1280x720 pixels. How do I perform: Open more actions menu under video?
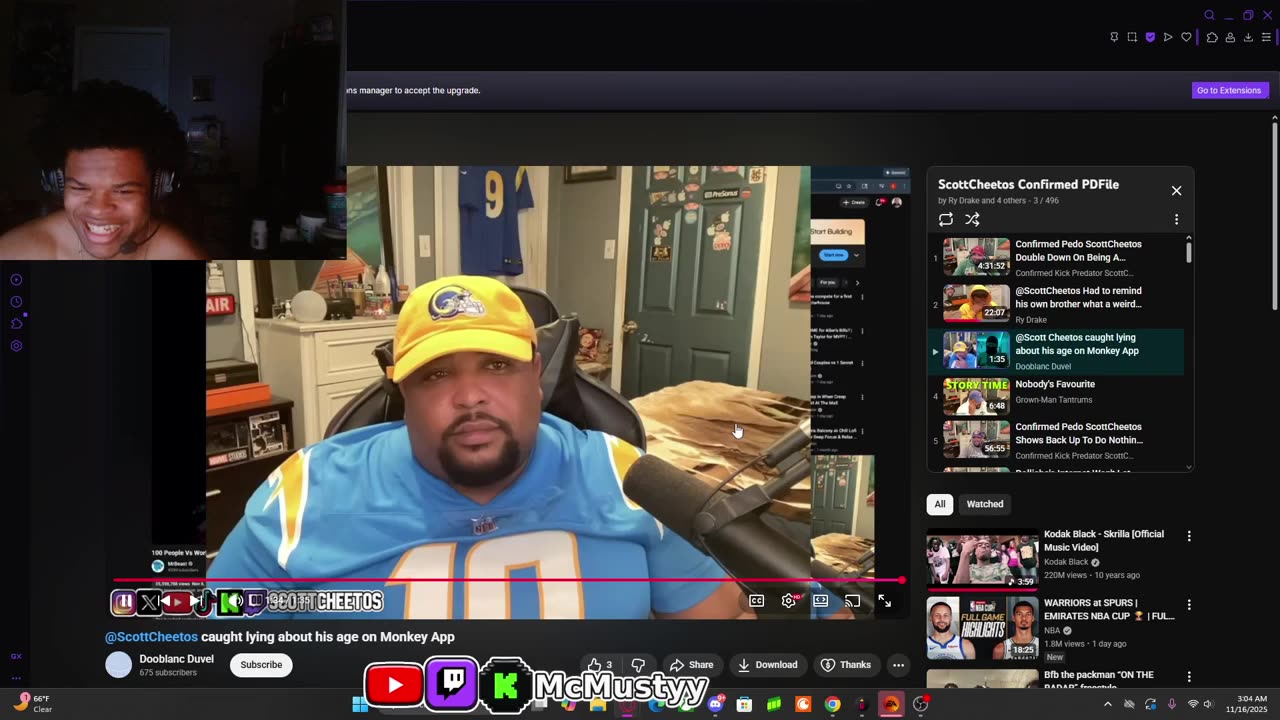898,665
